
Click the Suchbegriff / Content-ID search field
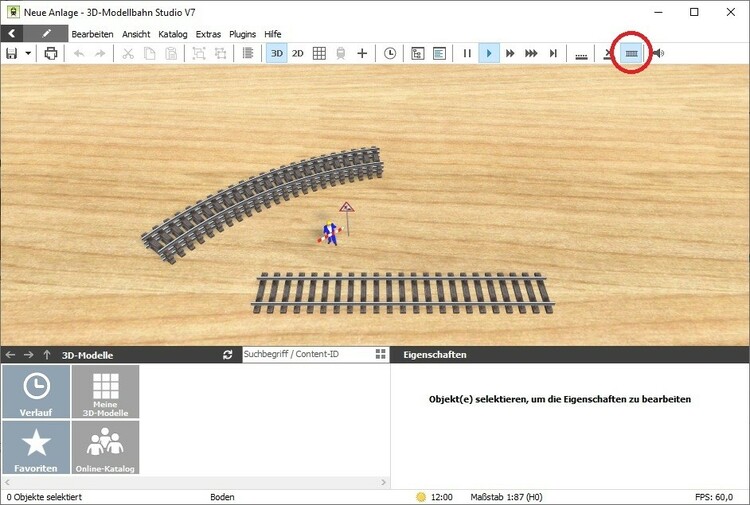[308, 354]
